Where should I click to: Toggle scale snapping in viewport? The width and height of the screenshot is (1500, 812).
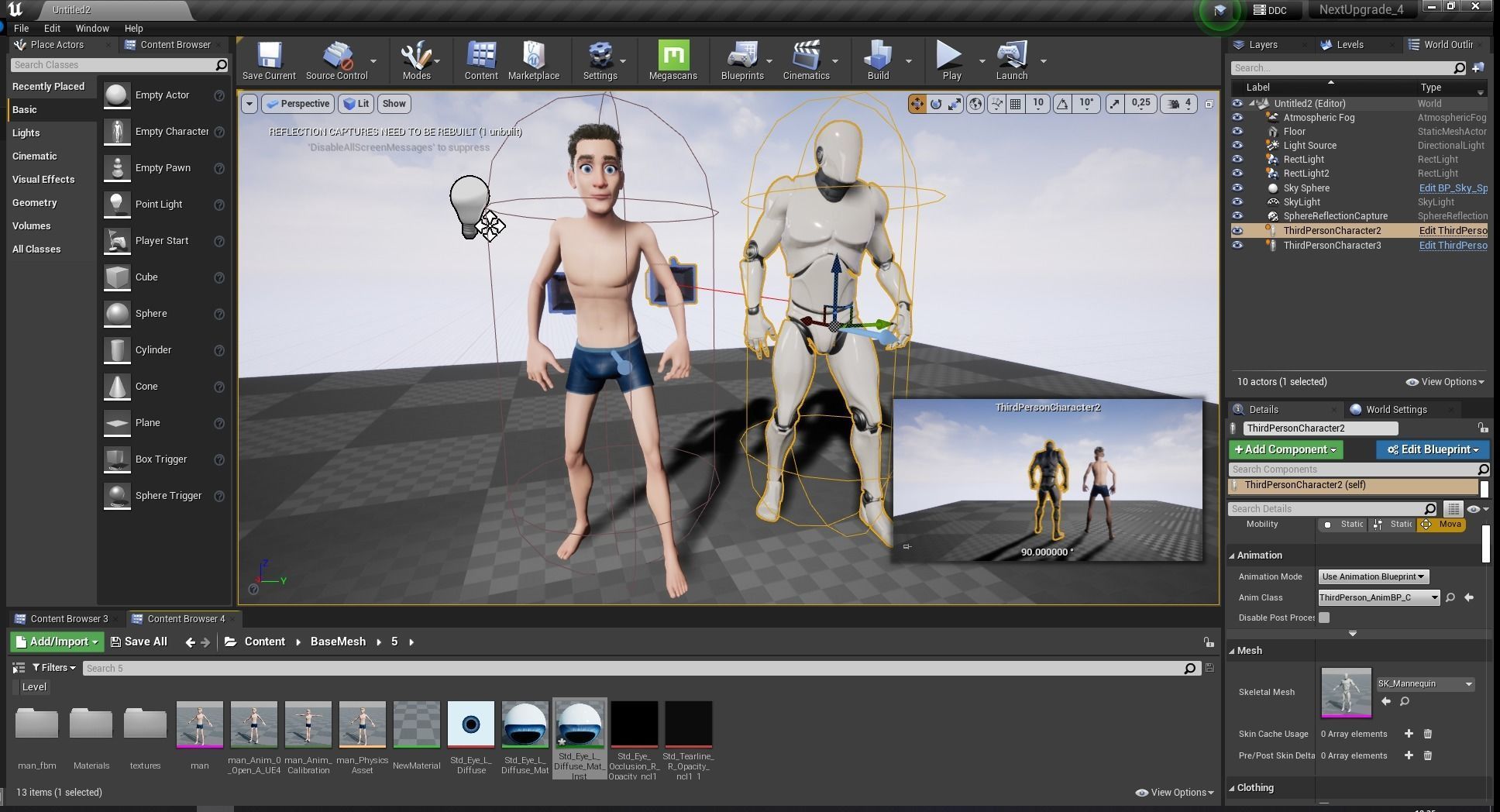pyautogui.click(x=1114, y=104)
